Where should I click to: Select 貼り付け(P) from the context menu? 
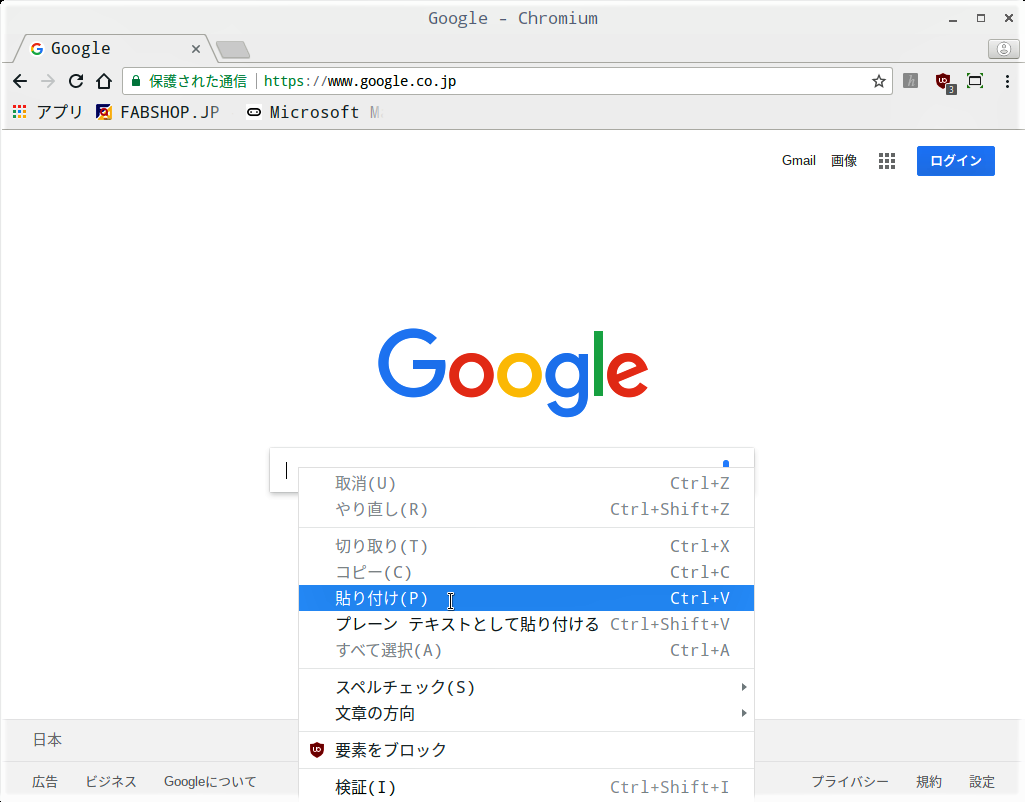tap(526, 598)
